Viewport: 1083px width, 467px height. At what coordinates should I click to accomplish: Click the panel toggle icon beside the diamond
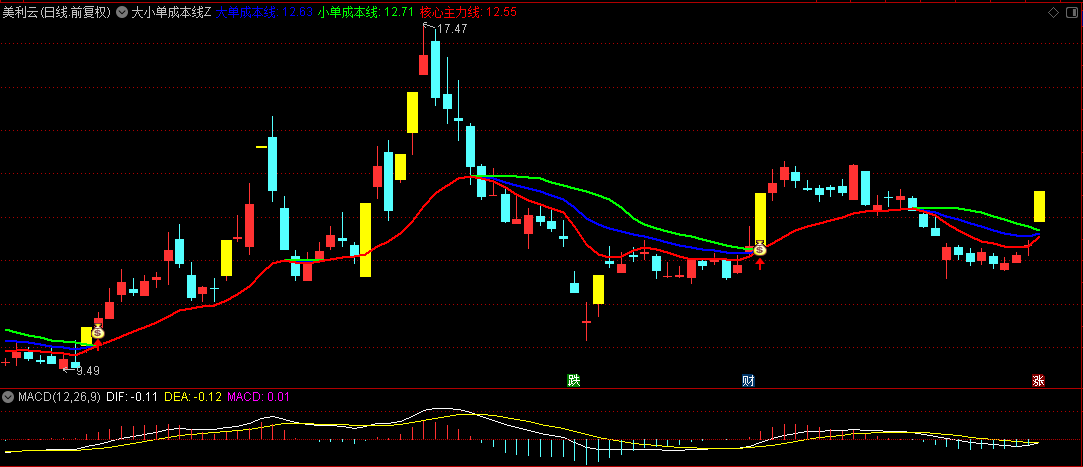[x=1071, y=12]
